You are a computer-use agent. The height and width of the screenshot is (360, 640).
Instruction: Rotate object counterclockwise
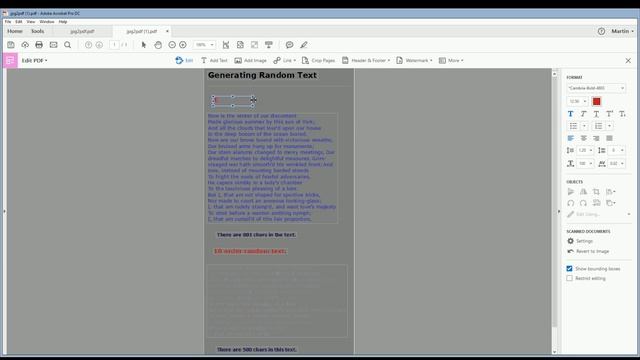571,203
